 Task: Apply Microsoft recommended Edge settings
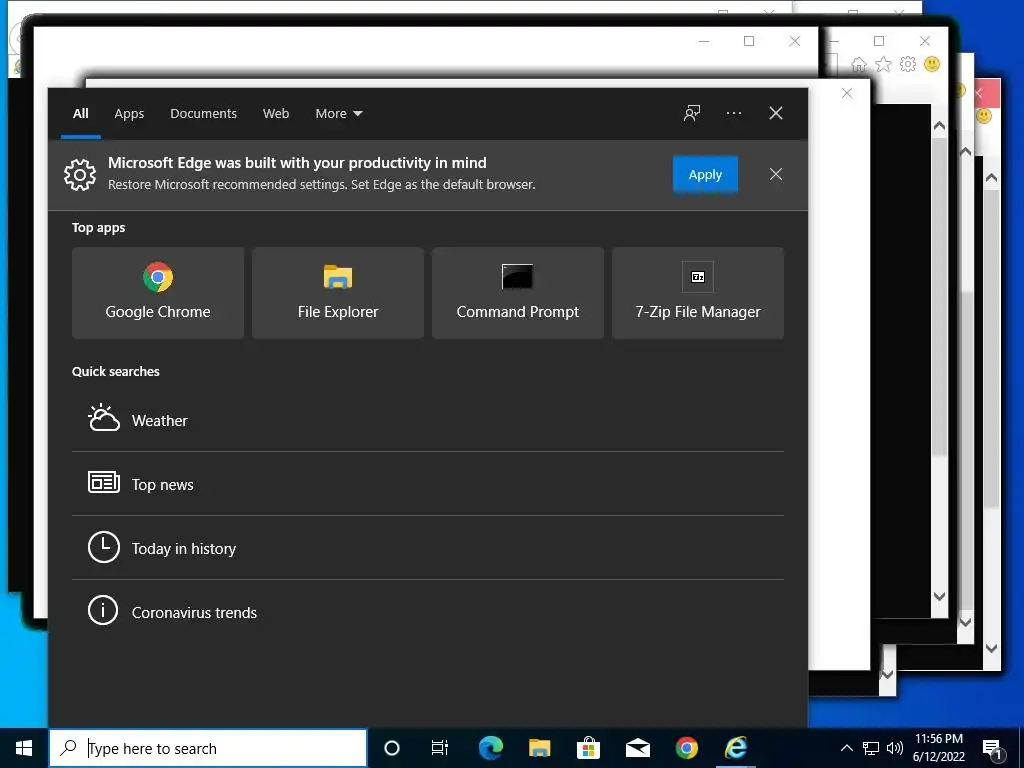705,174
